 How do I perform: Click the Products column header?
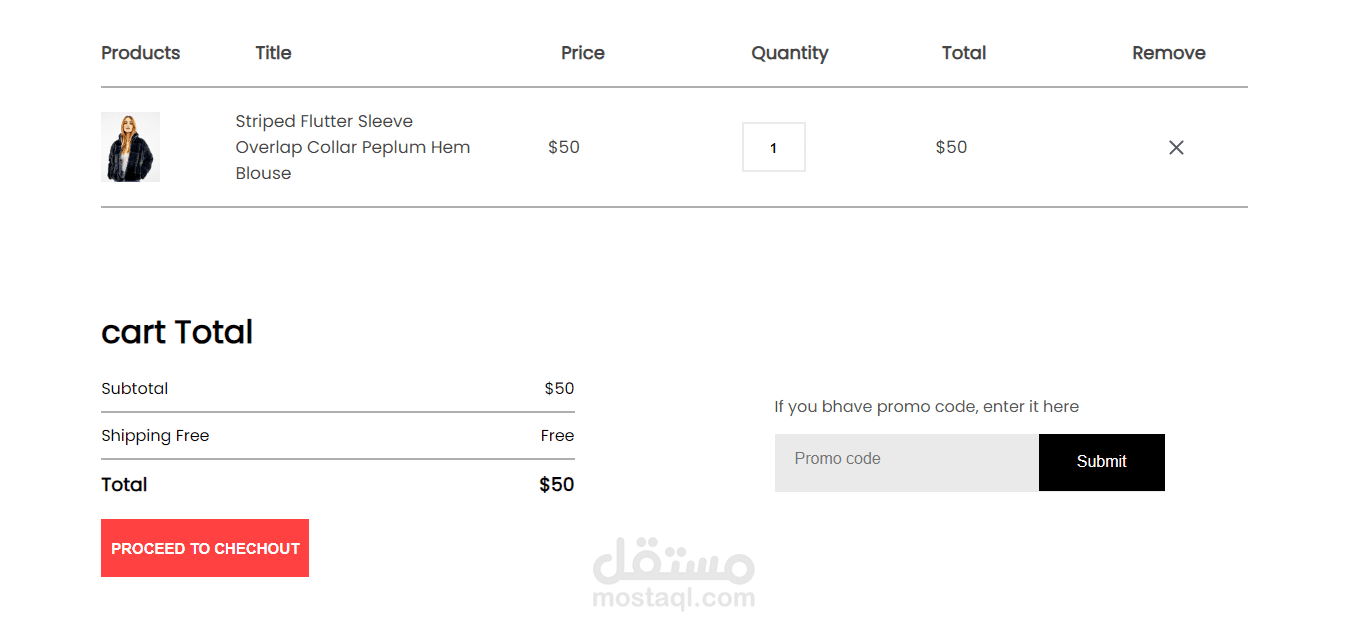[141, 53]
